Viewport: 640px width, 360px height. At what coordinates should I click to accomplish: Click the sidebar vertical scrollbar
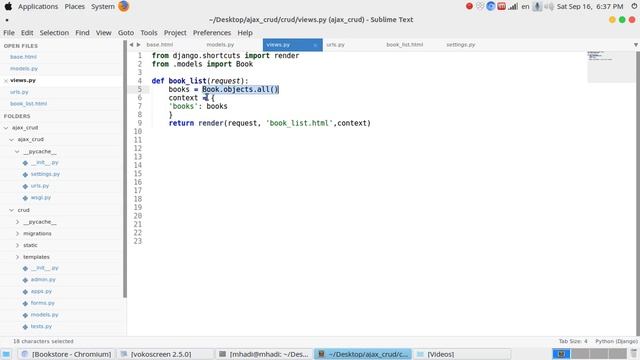[125, 169]
